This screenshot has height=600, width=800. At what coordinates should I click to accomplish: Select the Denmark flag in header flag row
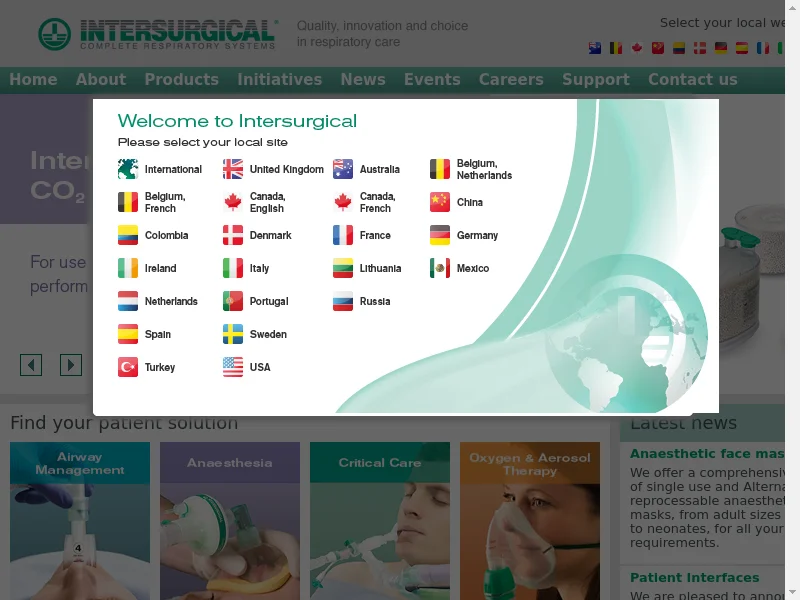pos(699,48)
